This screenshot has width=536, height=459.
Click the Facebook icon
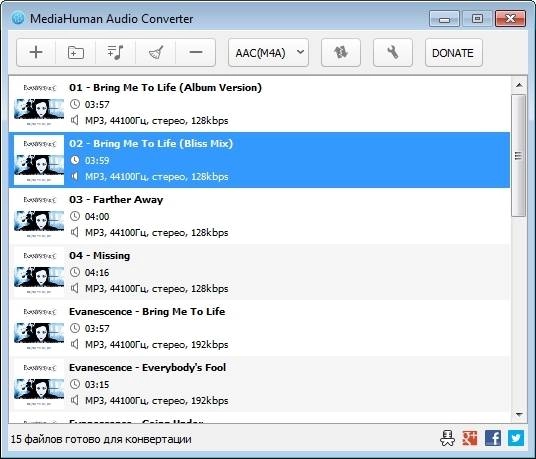coord(493,438)
